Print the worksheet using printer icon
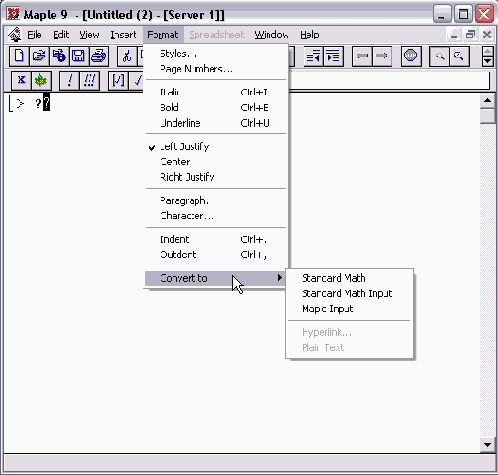The width and height of the screenshot is (498, 475). pos(99,56)
